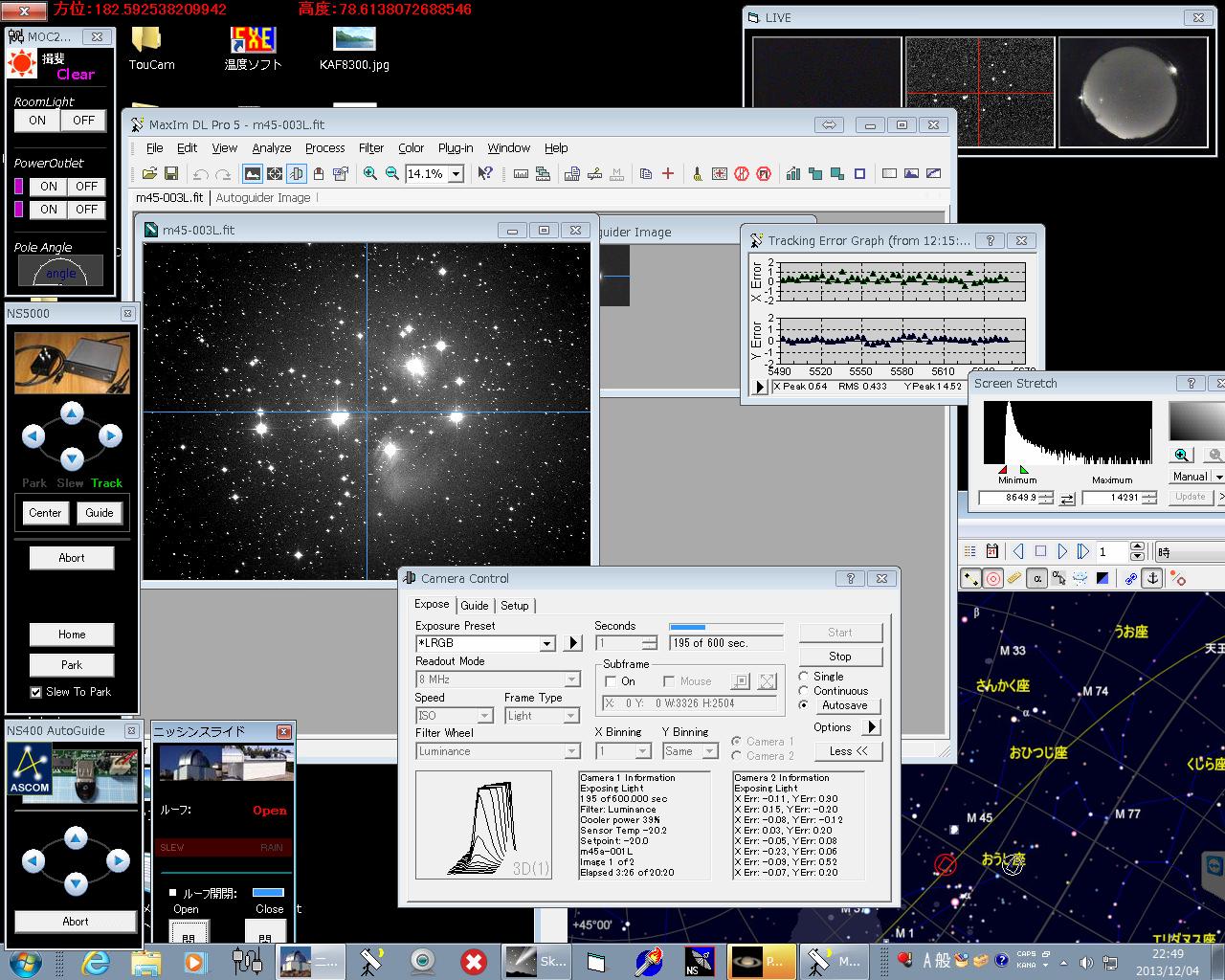
Task: Open Exposure Preset LRGB dropdown
Action: click(x=547, y=644)
